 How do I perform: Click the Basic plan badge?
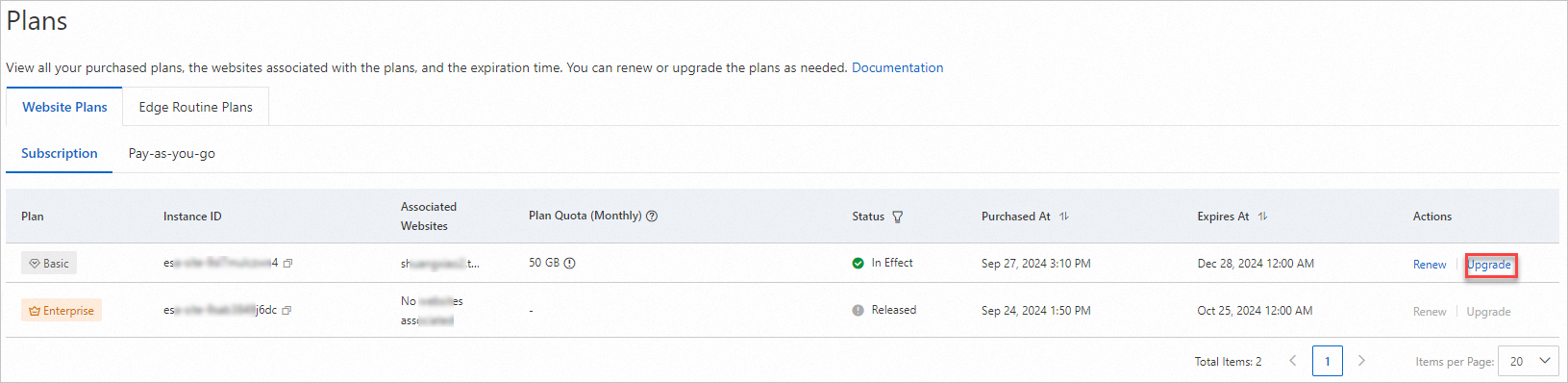[x=49, y=263]
